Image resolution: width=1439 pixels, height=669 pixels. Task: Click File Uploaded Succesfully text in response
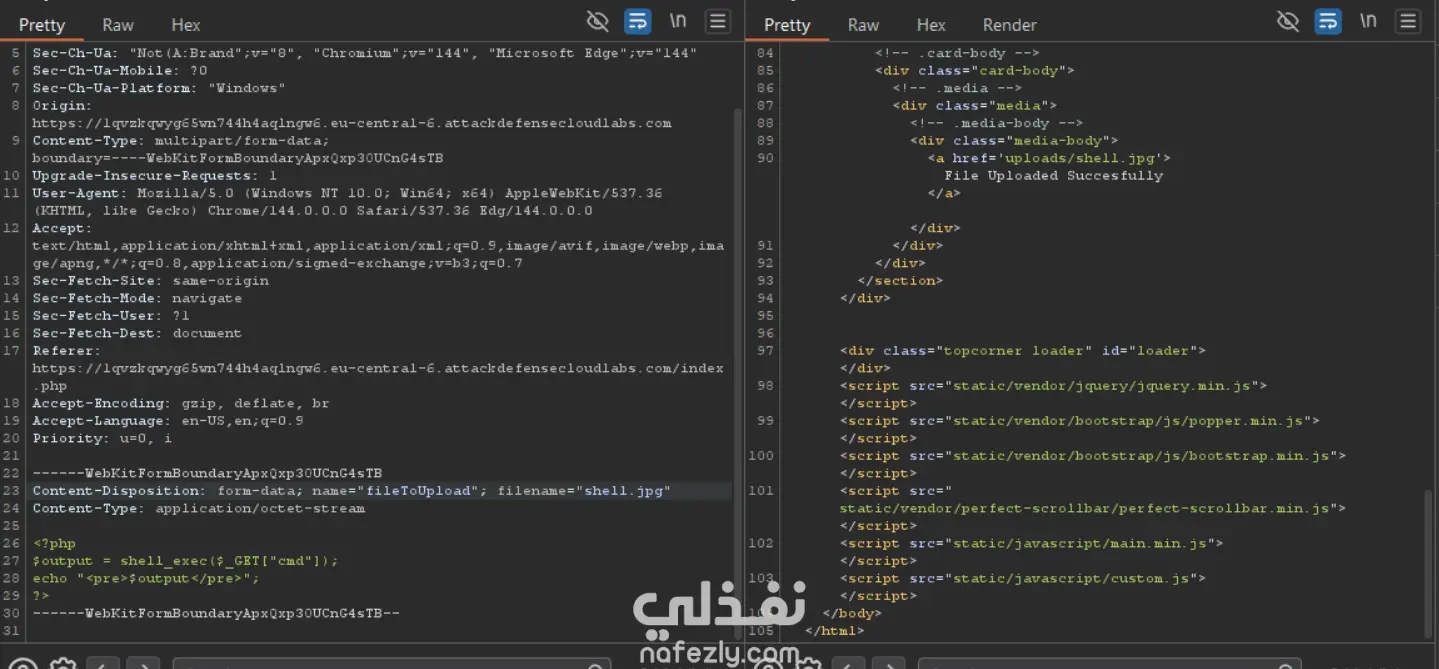pos(1054,176)
